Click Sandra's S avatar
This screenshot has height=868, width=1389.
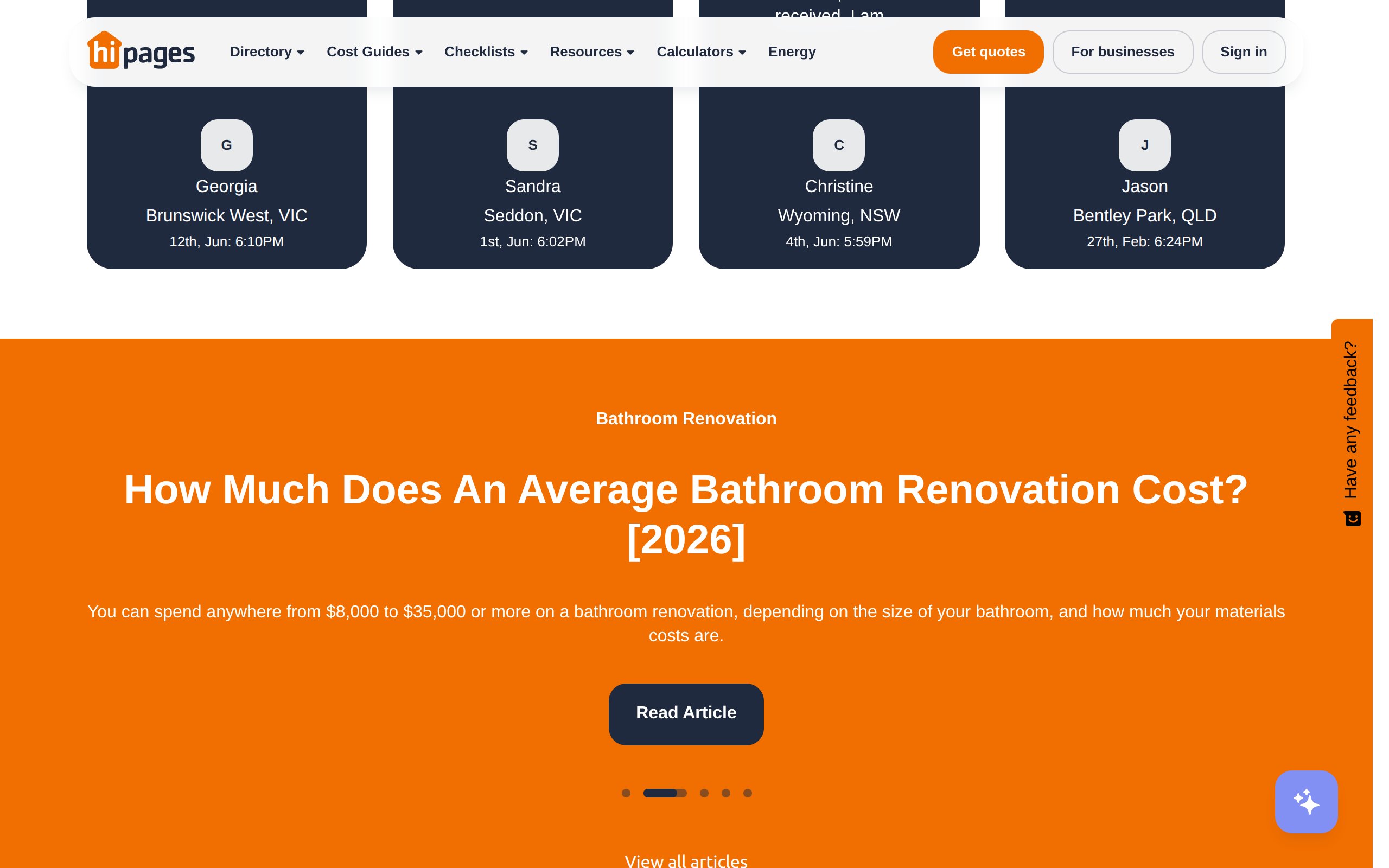(533, 145)
